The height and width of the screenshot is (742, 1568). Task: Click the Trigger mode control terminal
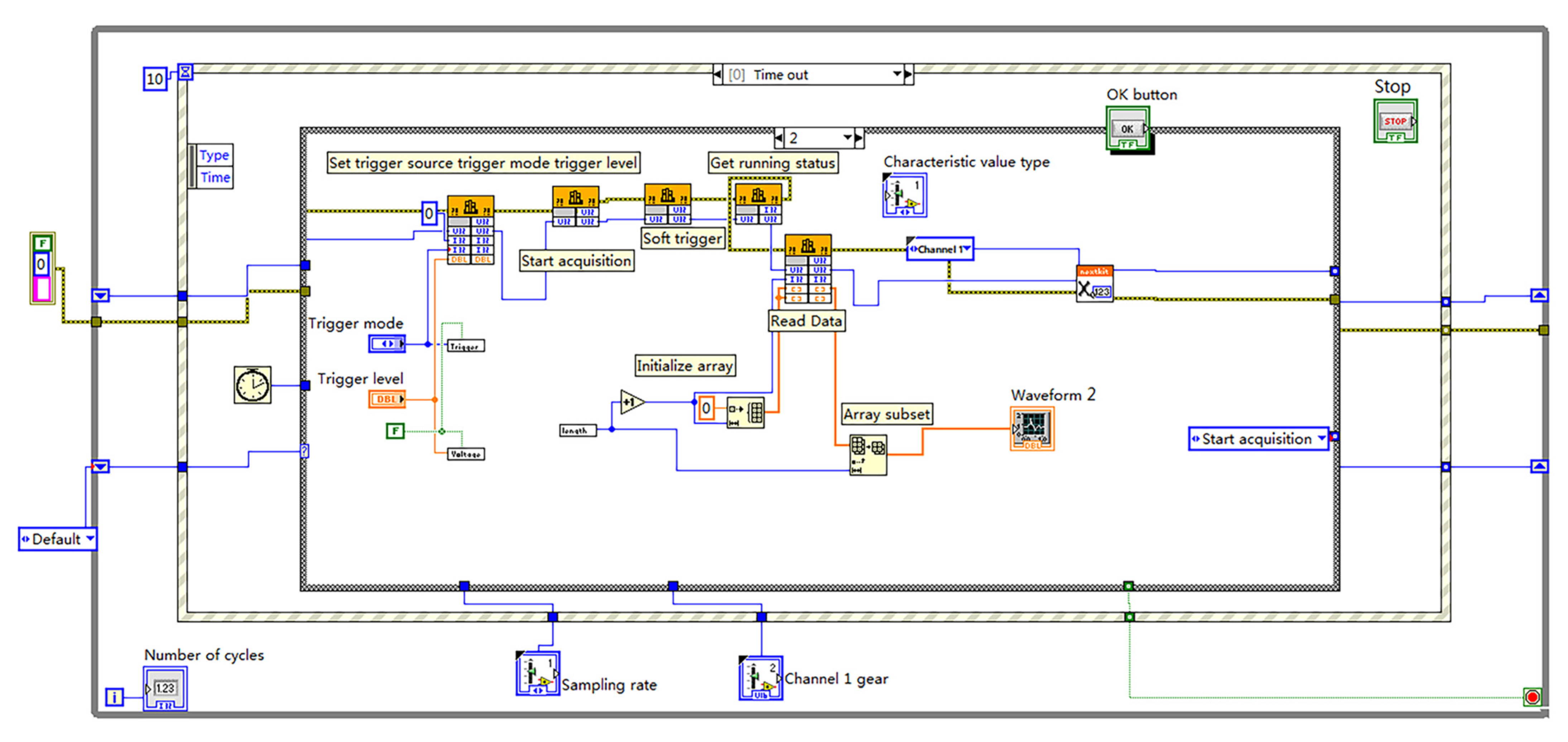point(386,344)
